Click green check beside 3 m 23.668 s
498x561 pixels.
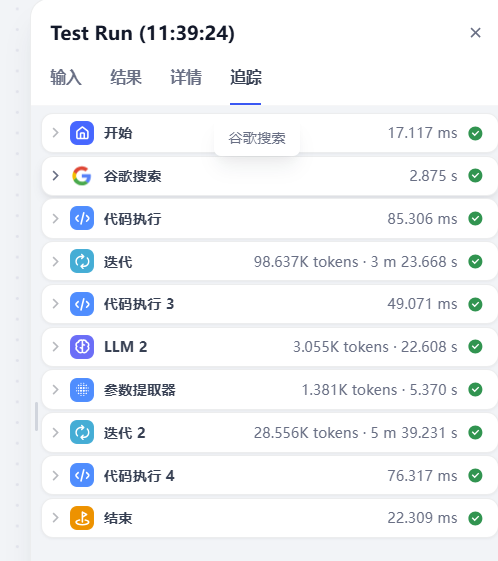click(x=475, y=261)
